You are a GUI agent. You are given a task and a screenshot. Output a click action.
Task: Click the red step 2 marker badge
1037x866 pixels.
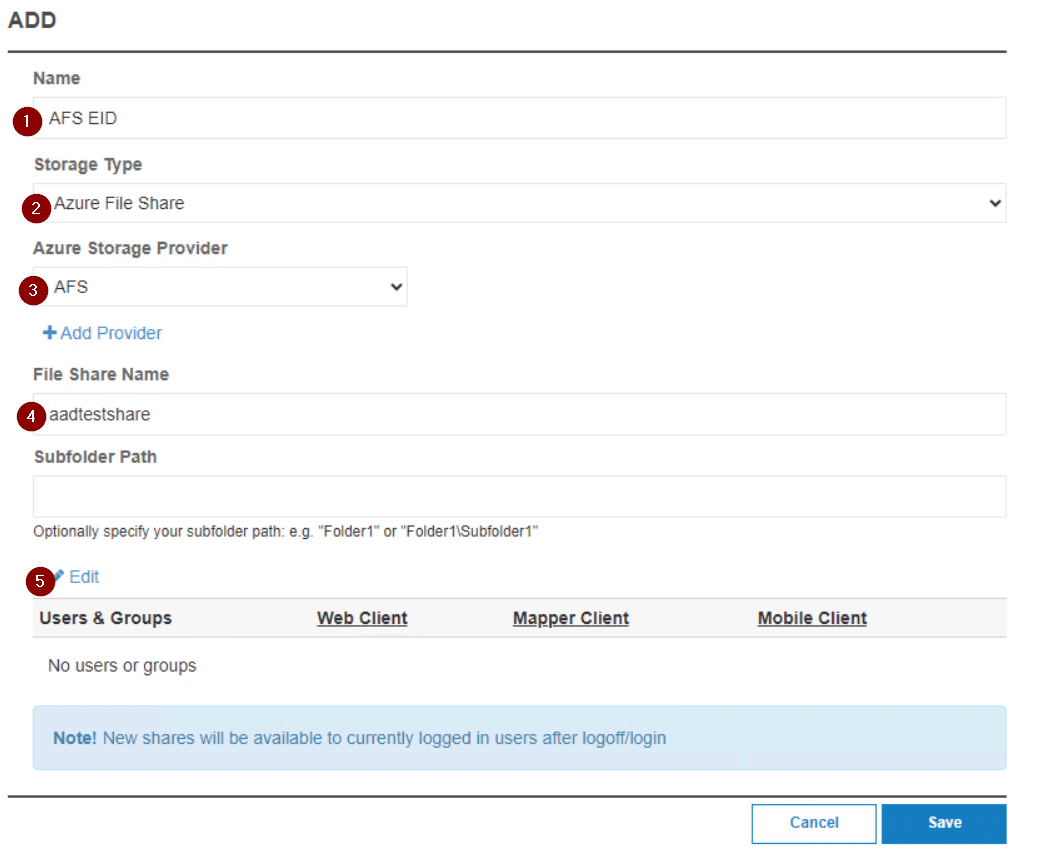point(36,209)
